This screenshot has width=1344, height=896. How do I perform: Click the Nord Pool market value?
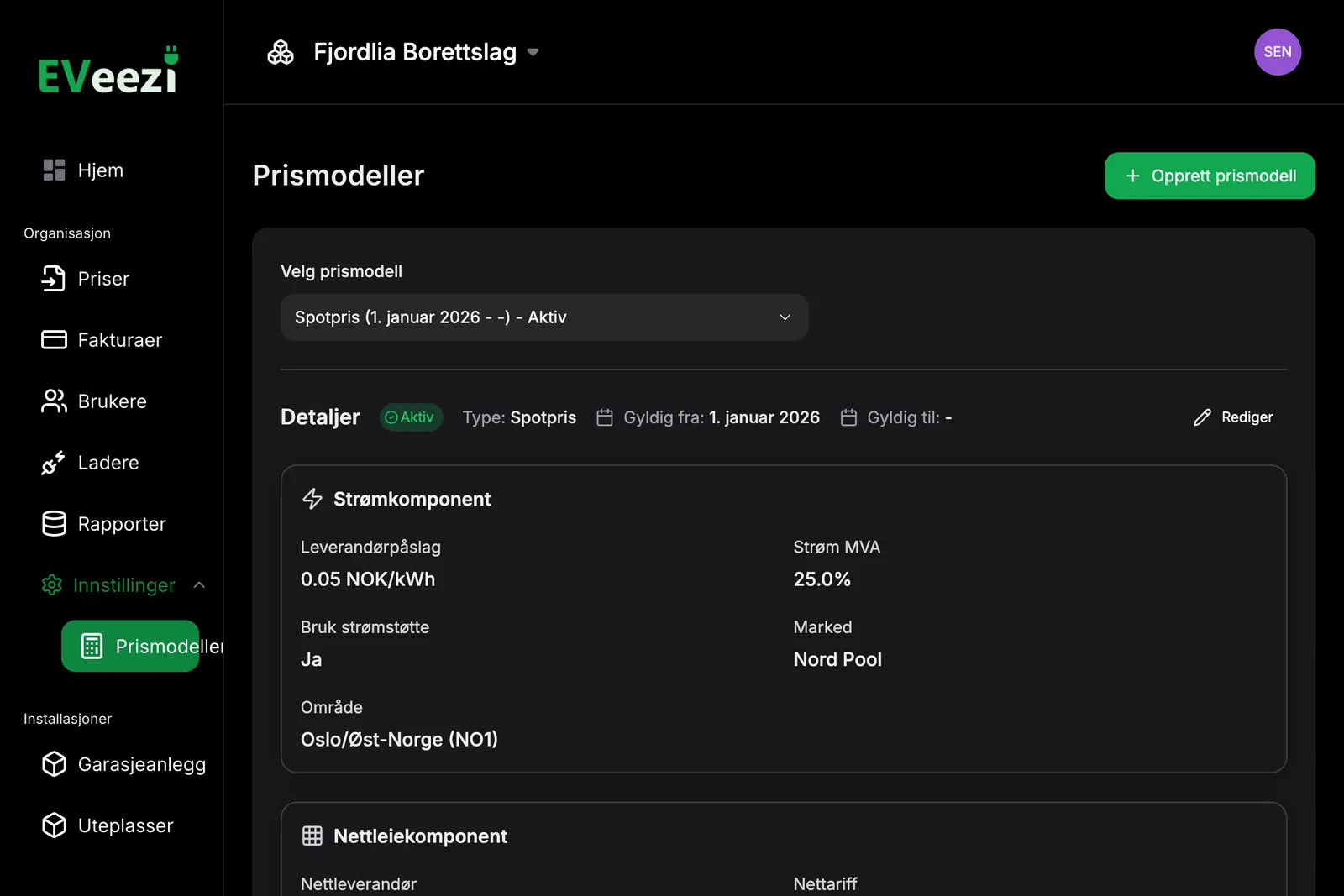pos(837,659)
